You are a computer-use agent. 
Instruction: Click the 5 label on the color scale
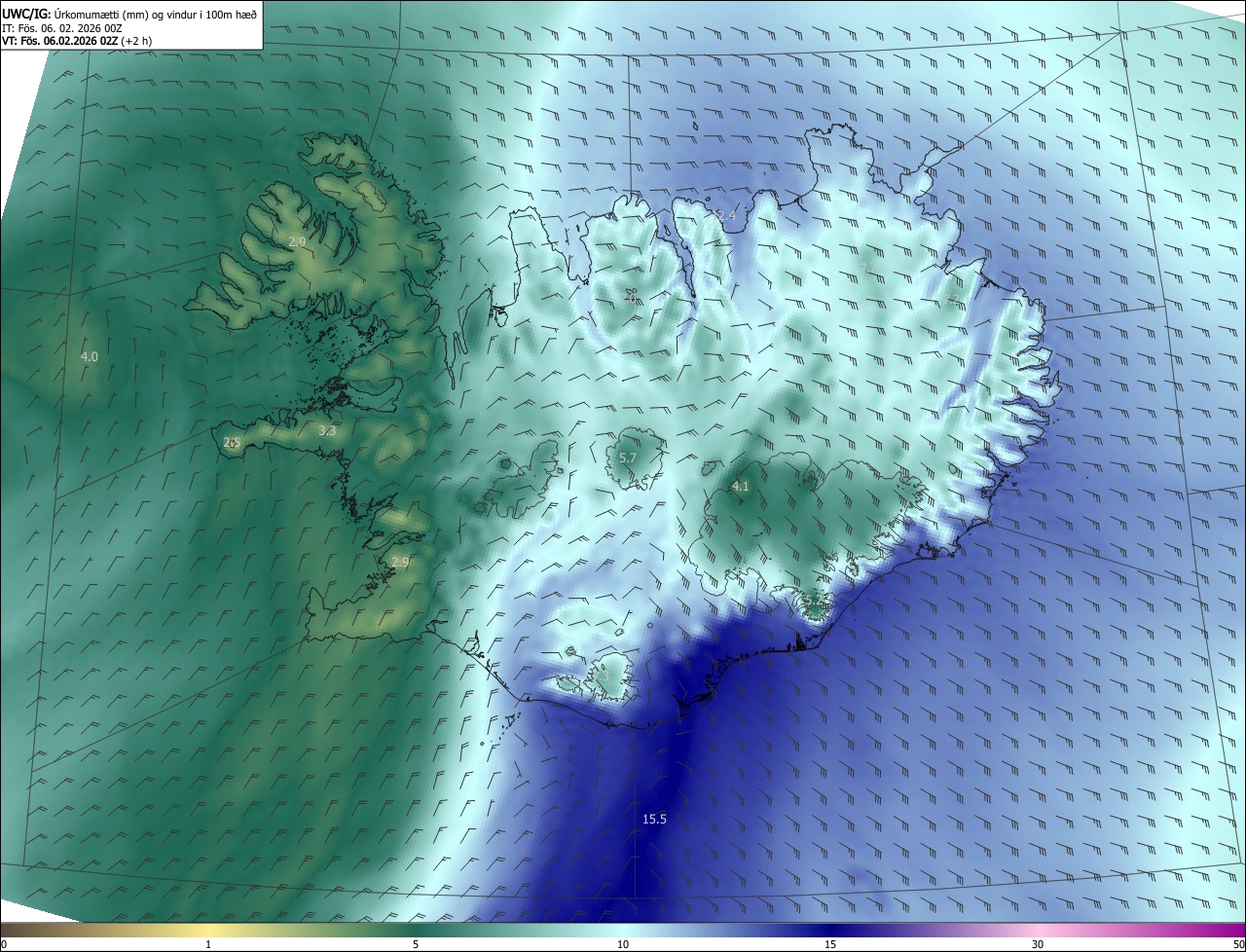[416, 944]
